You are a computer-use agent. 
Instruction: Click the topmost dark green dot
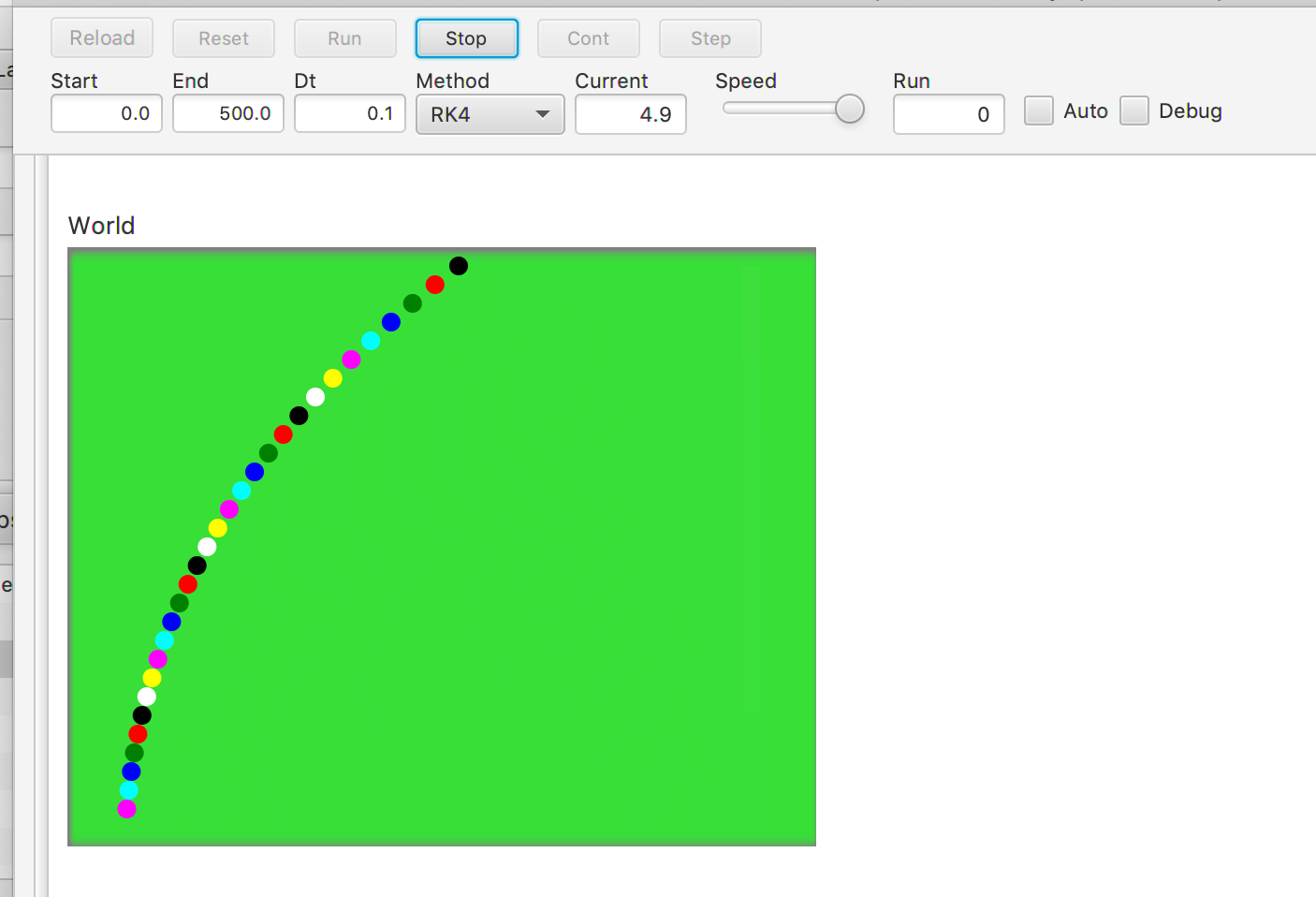(x=413, y=303)
